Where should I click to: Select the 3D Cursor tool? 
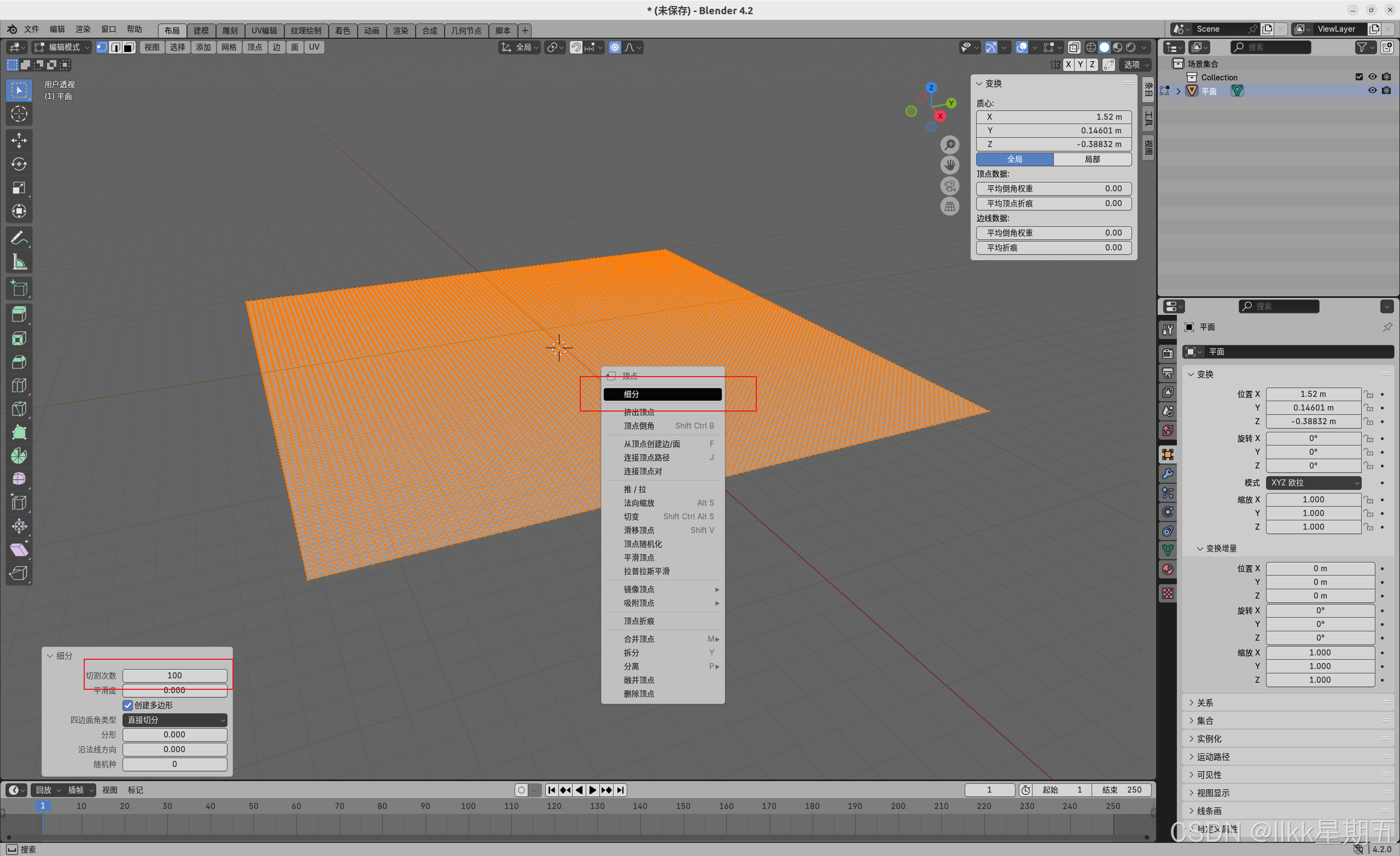pyautogui.click(x=19, y=114)
